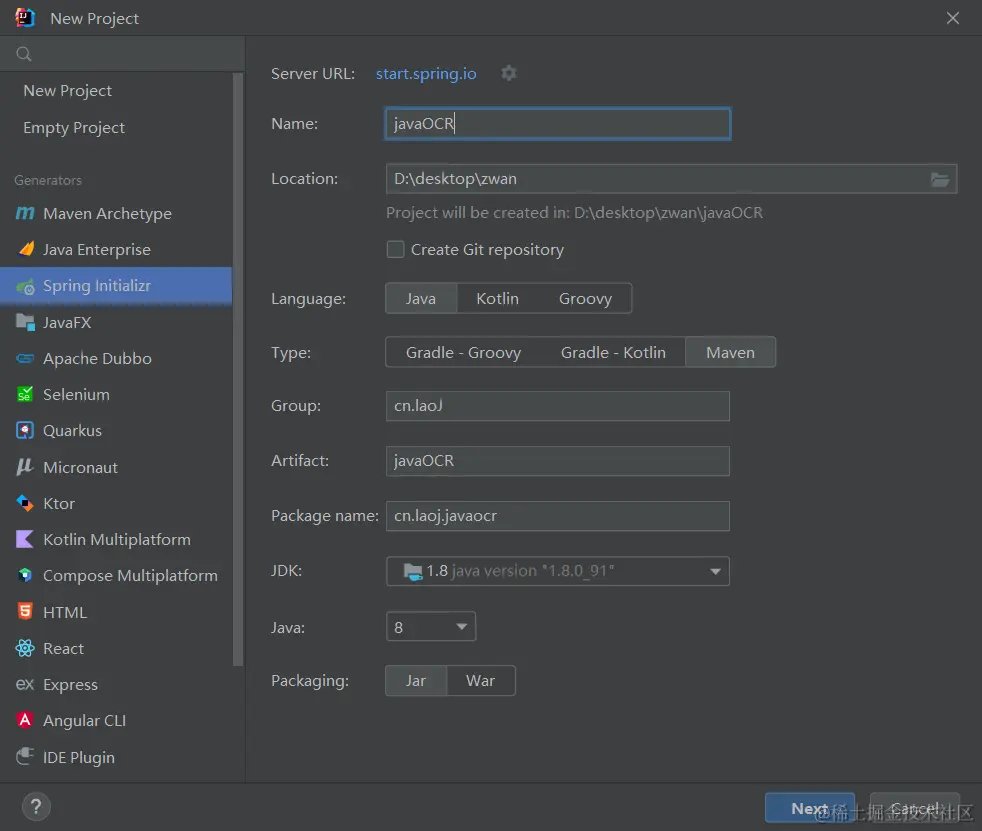Select War packaging
982x831 pixels.
tap(480, 681)
